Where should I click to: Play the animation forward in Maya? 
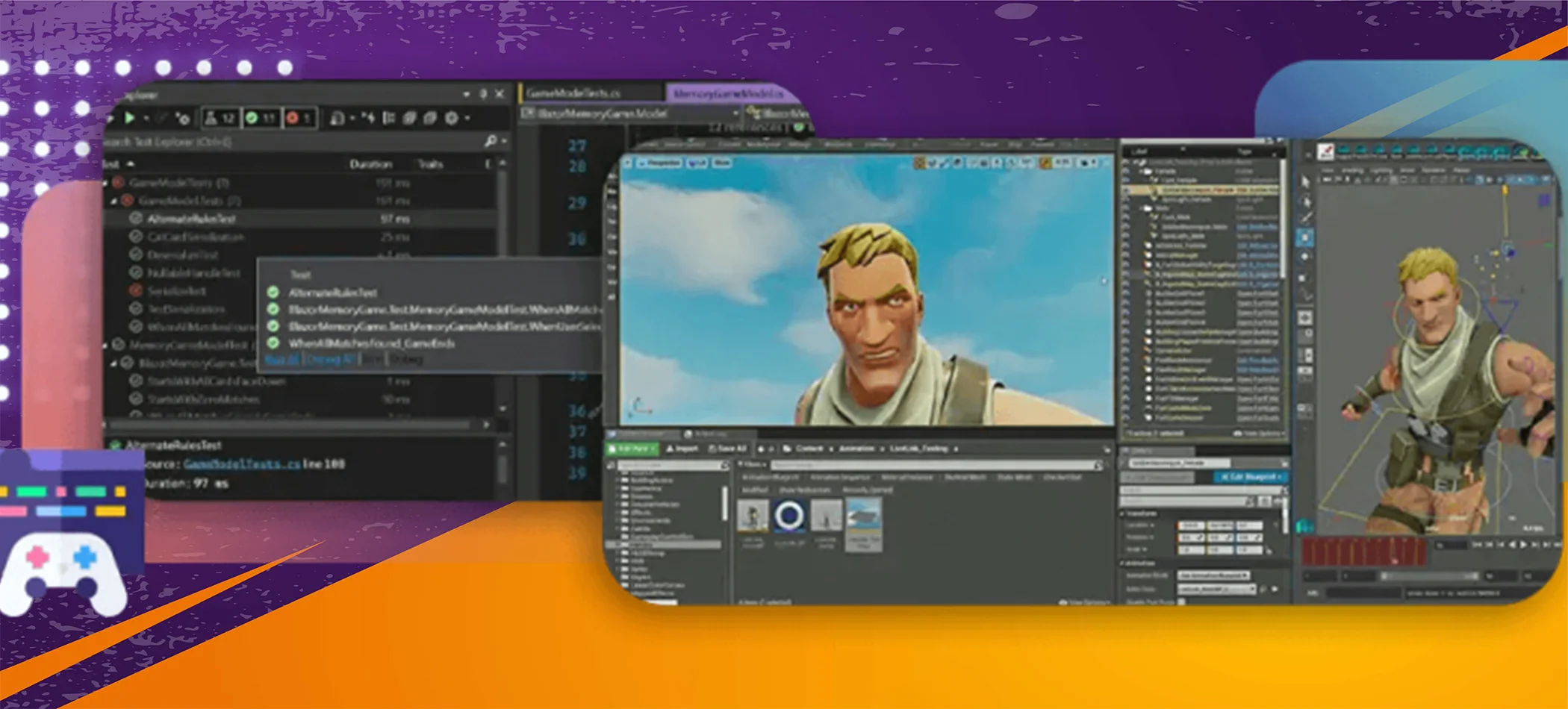(x=1524, y=546)
